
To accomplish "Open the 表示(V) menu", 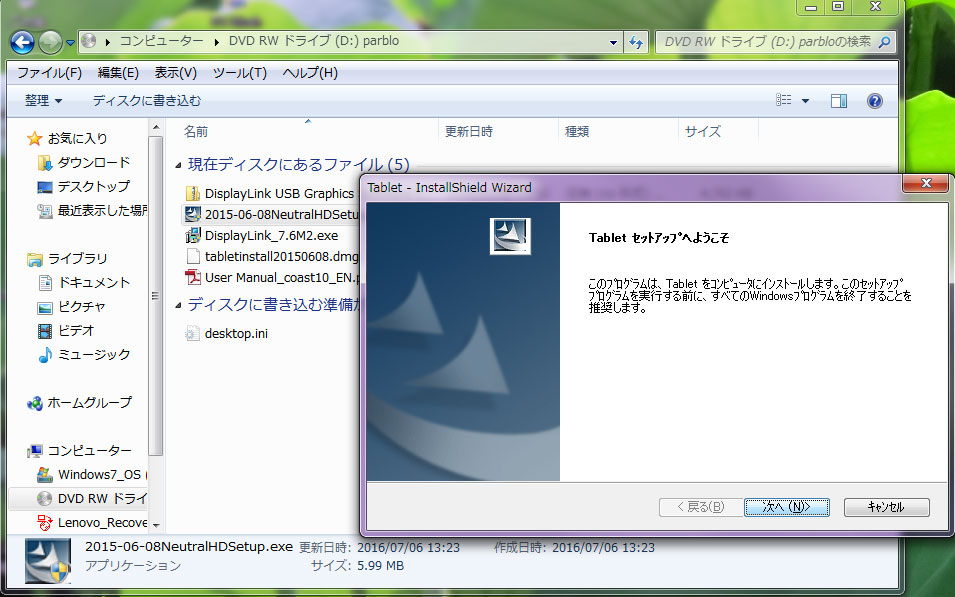I will (175, 73).
